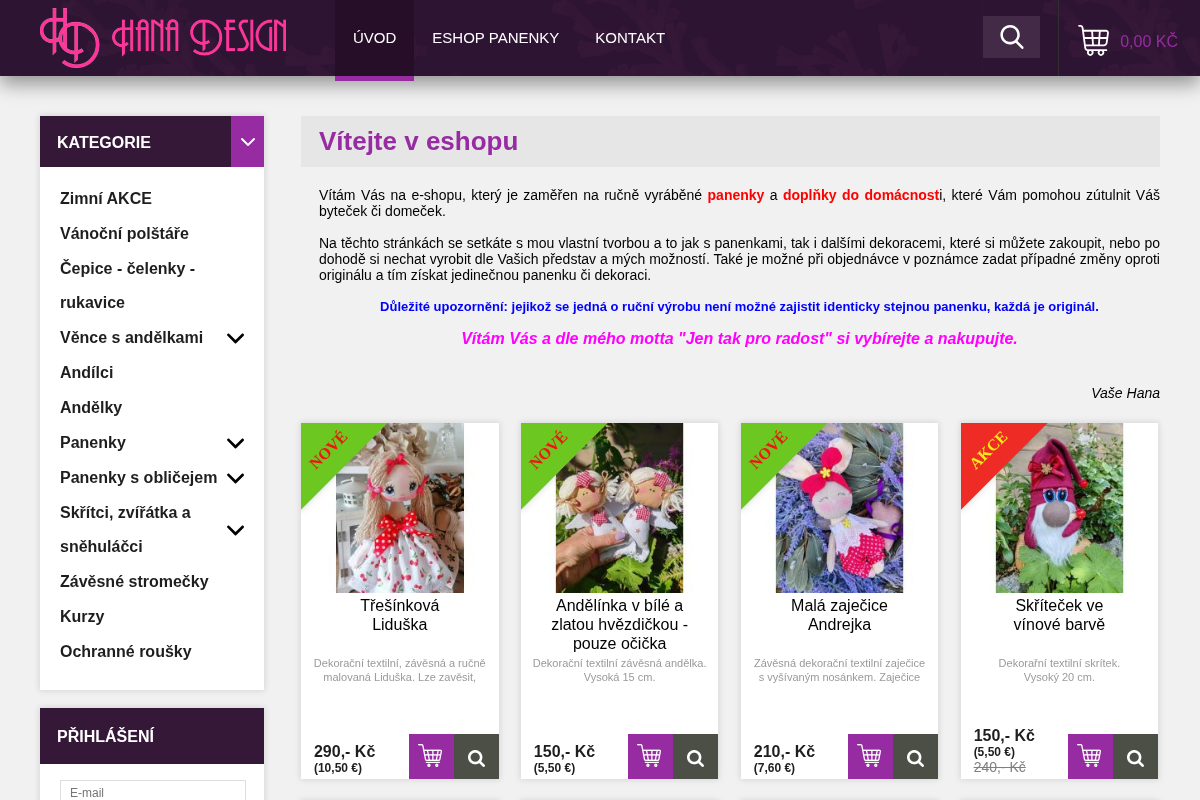This screenshot has width=1200, height=800.
Task: Expand the Panenky submenu arrow
Action: pyautogui.click(x=235, y=443)
